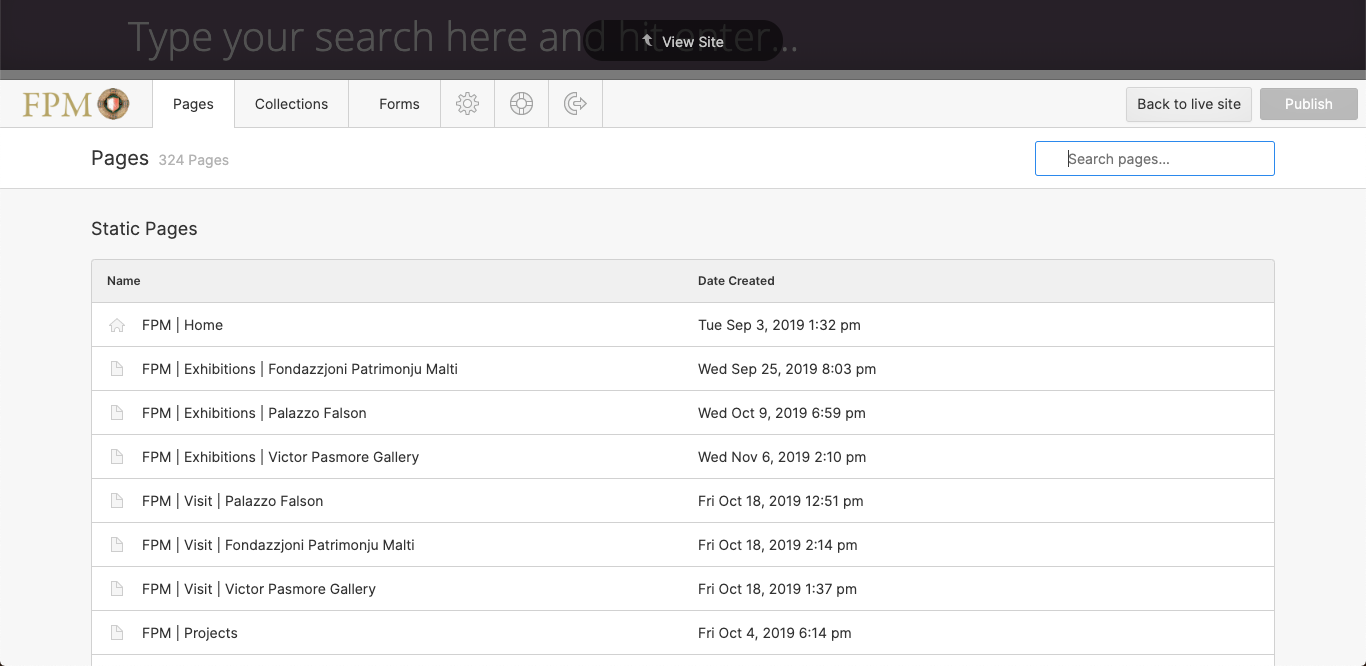The image size is (1366, 666).
Task: Click page icon beside Visit | Palazzo Falson
Action: click(x=117, y=501)
